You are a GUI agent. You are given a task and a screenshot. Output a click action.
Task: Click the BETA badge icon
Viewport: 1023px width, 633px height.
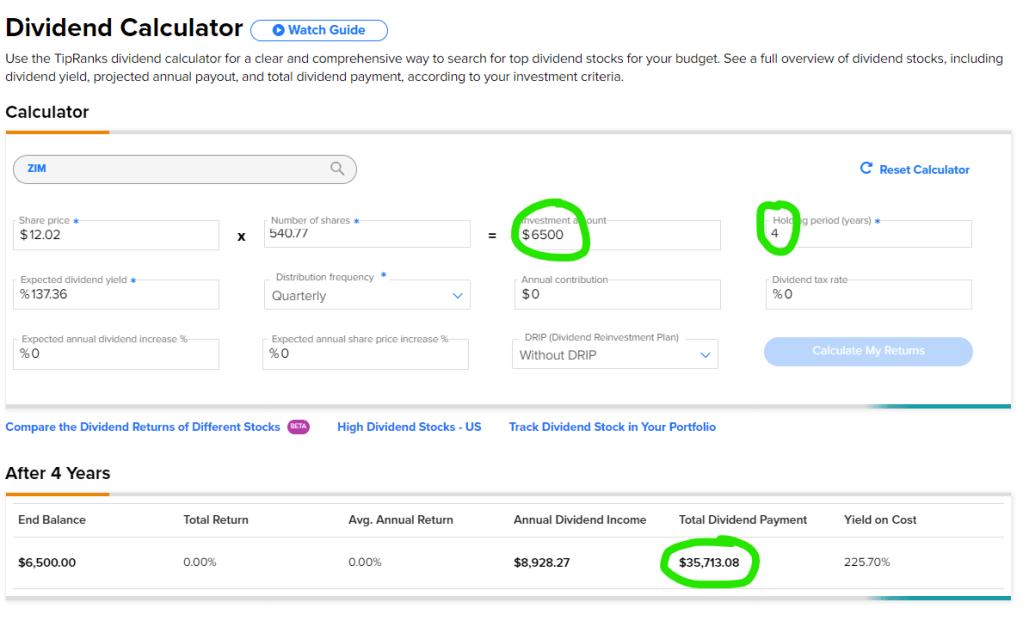(x=298, y=427)
